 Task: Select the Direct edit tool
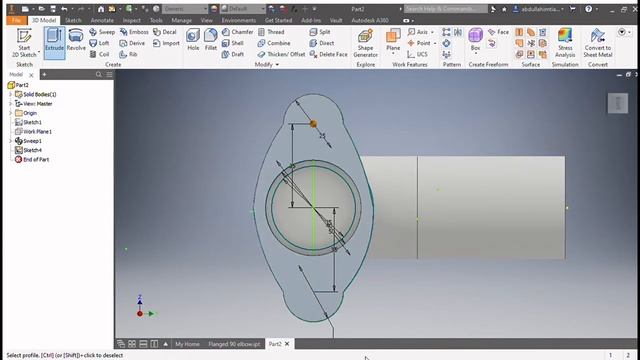coord(322,43)
